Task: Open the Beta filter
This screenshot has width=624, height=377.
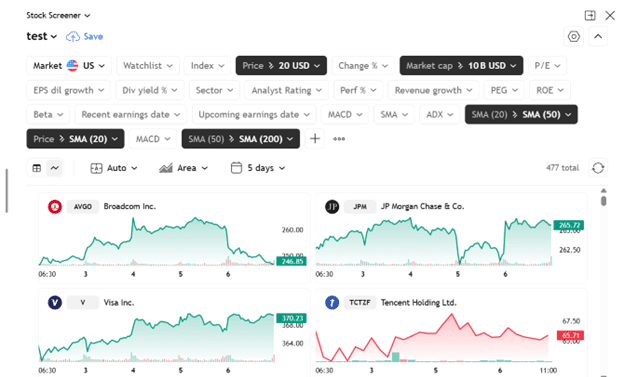Action: [x=48, y=115]
